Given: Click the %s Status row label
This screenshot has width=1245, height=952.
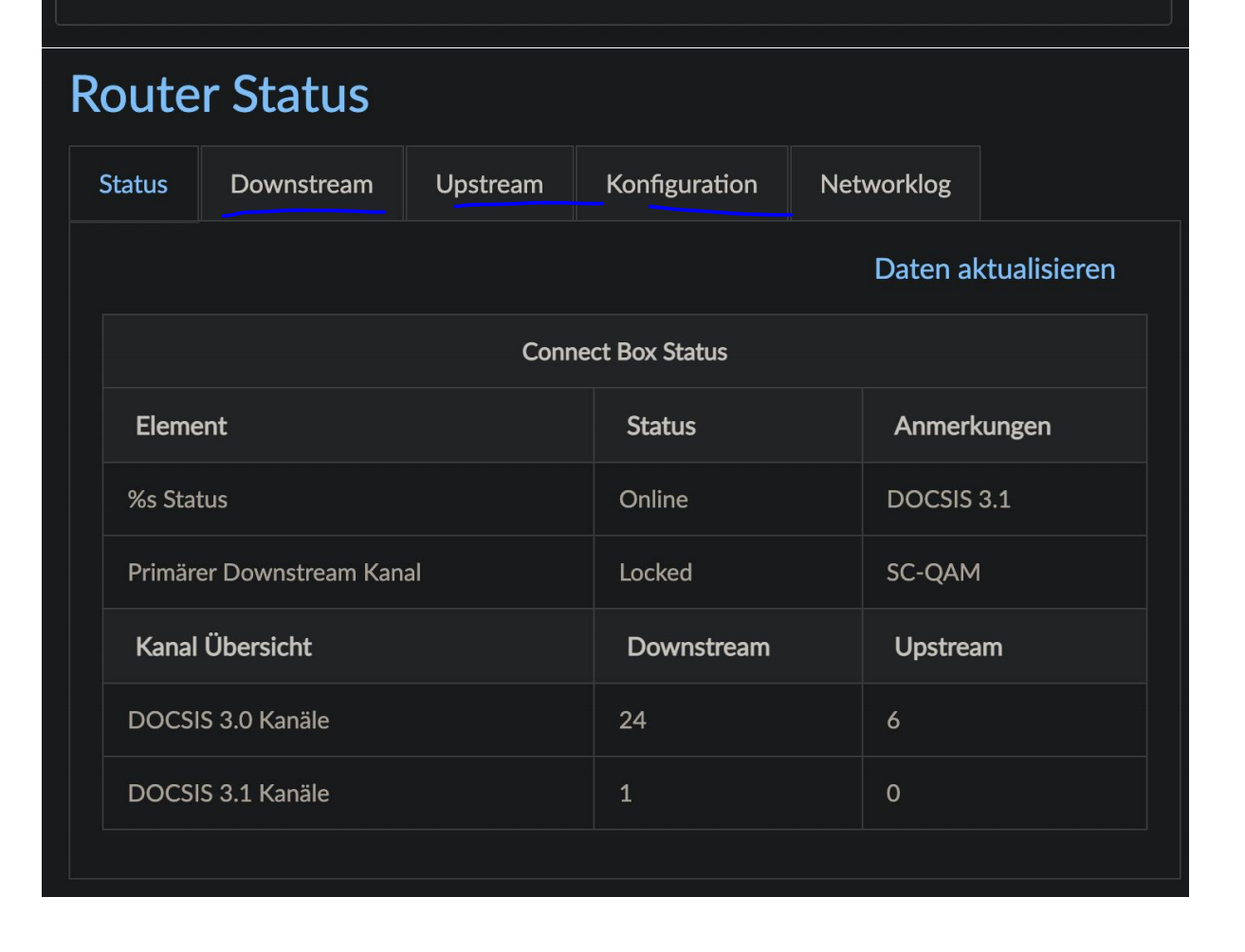Looking at the screenshot, I should [x=177, y=500].
